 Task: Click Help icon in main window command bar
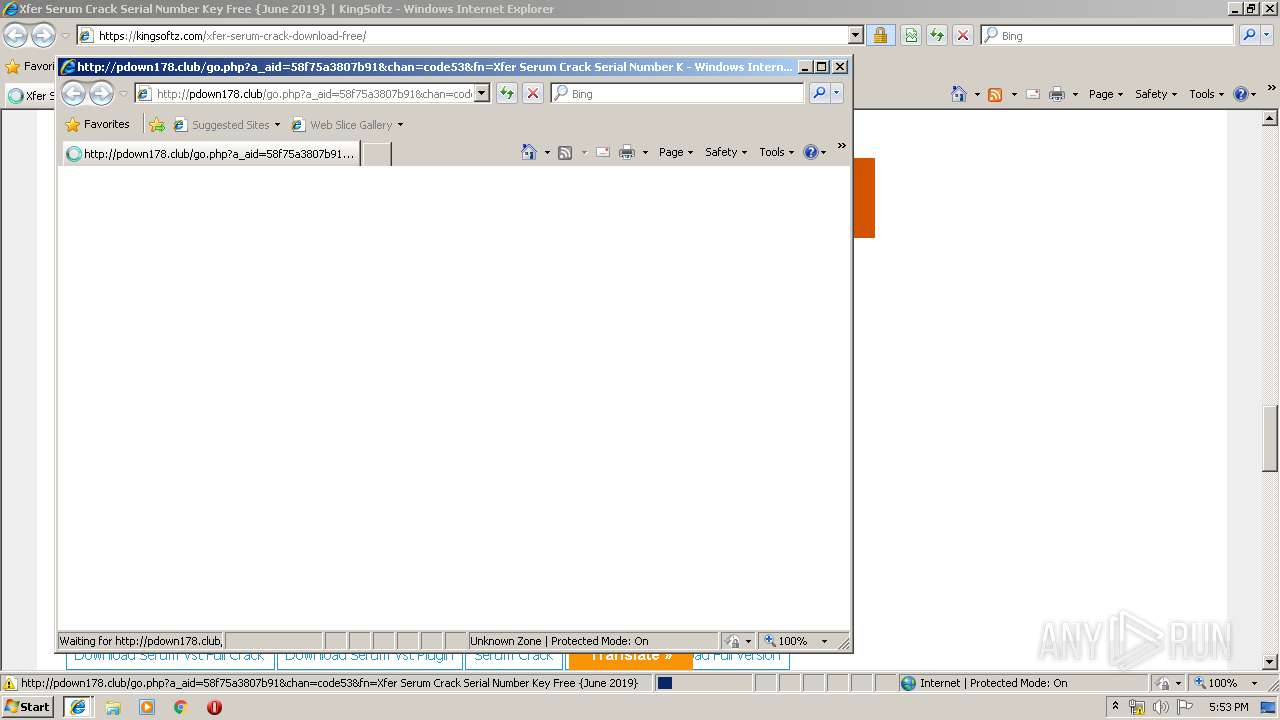tap(1241, 94)
